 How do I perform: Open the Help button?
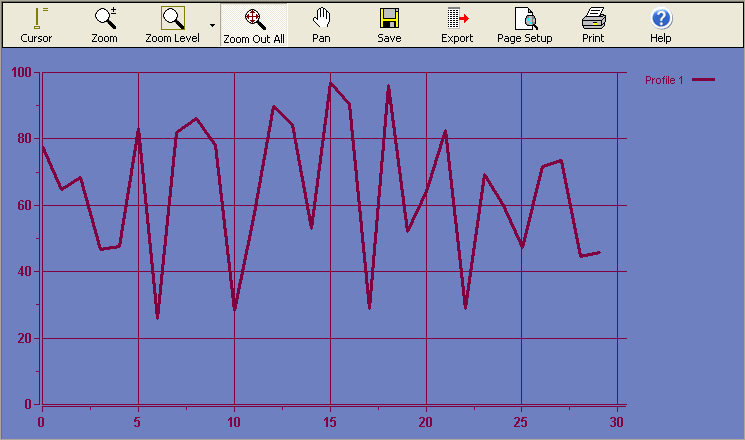pyautogui.click(x=660, y=24)
